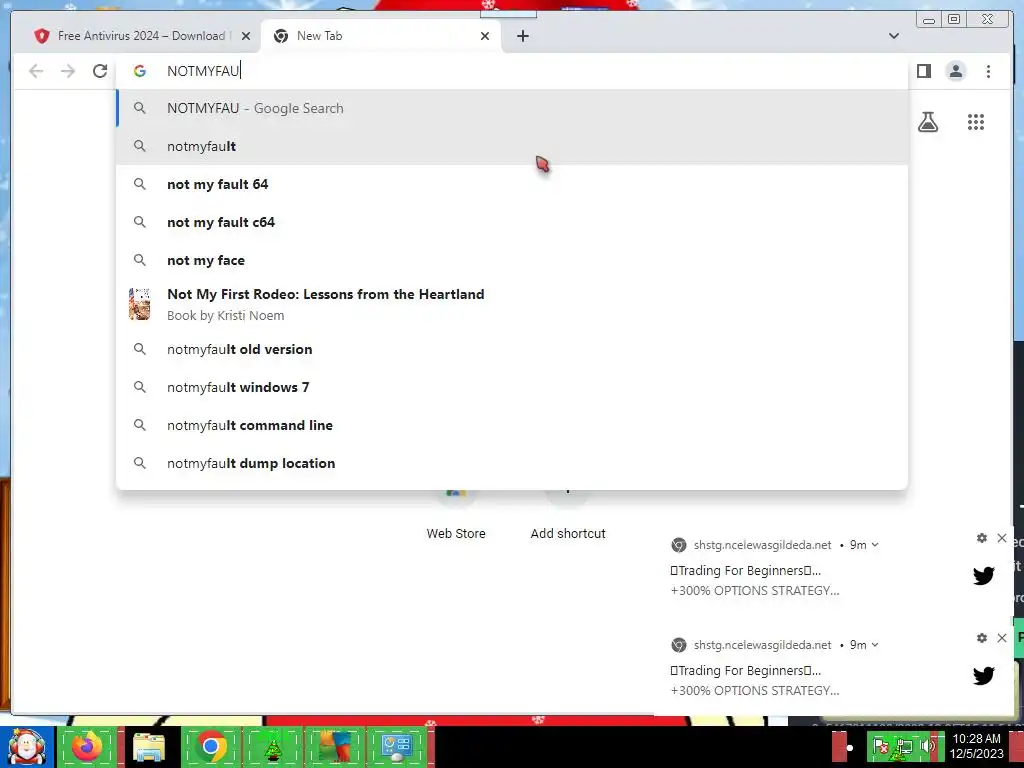
Task: Click the Chrome icon on the upper notification header
Action: pos(679,545)
